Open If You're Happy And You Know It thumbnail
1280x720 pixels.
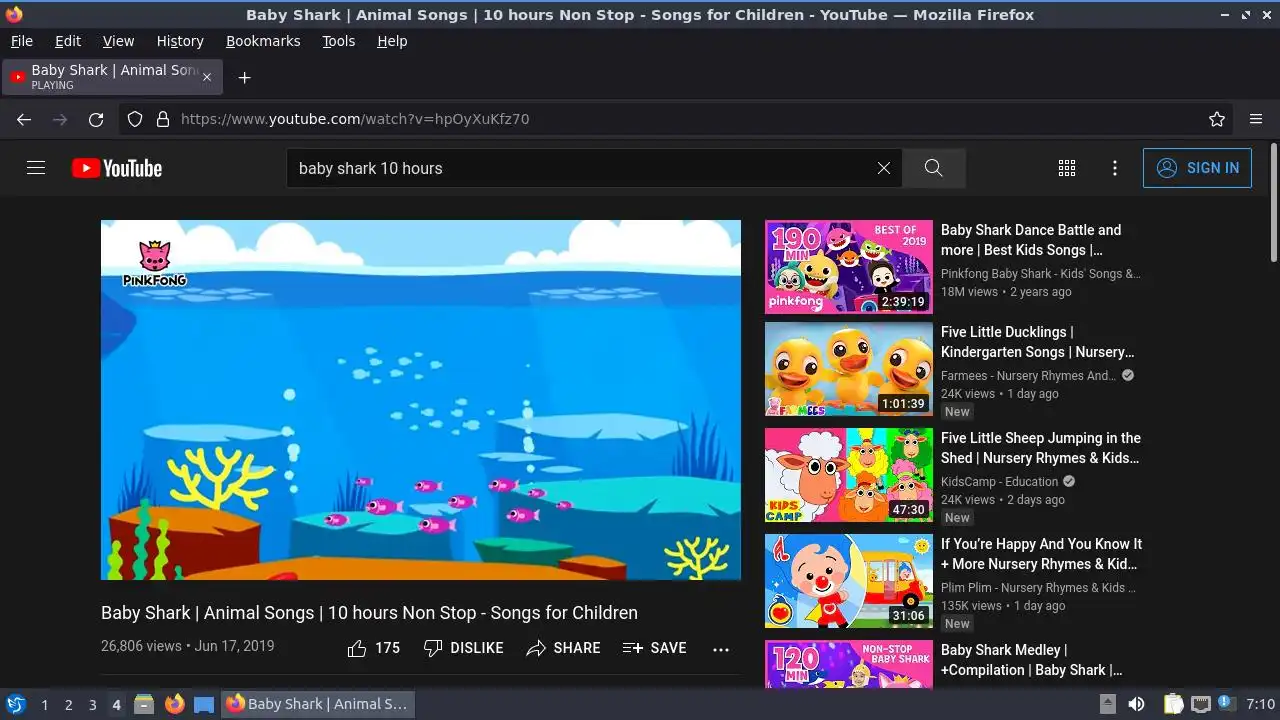click(849, 581)
